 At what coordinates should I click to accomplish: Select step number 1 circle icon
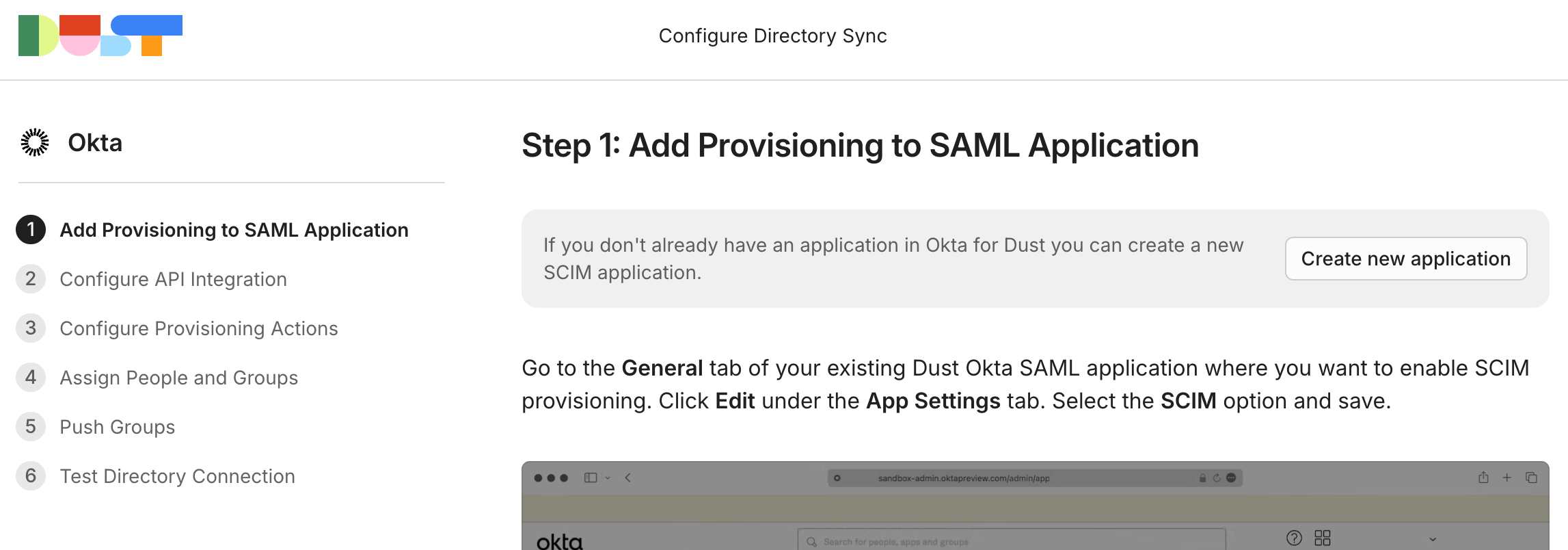click(31, 230)
